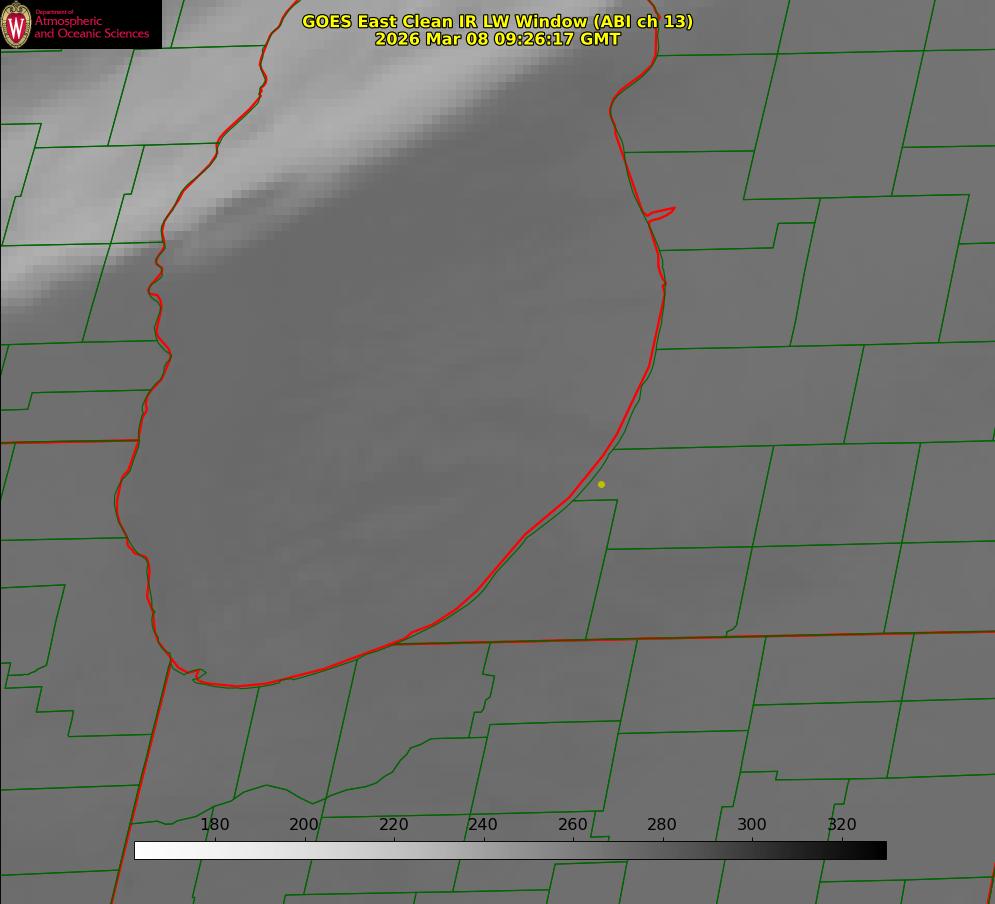
Task: Click the white end of the colorbar
Action: point(142,851)
